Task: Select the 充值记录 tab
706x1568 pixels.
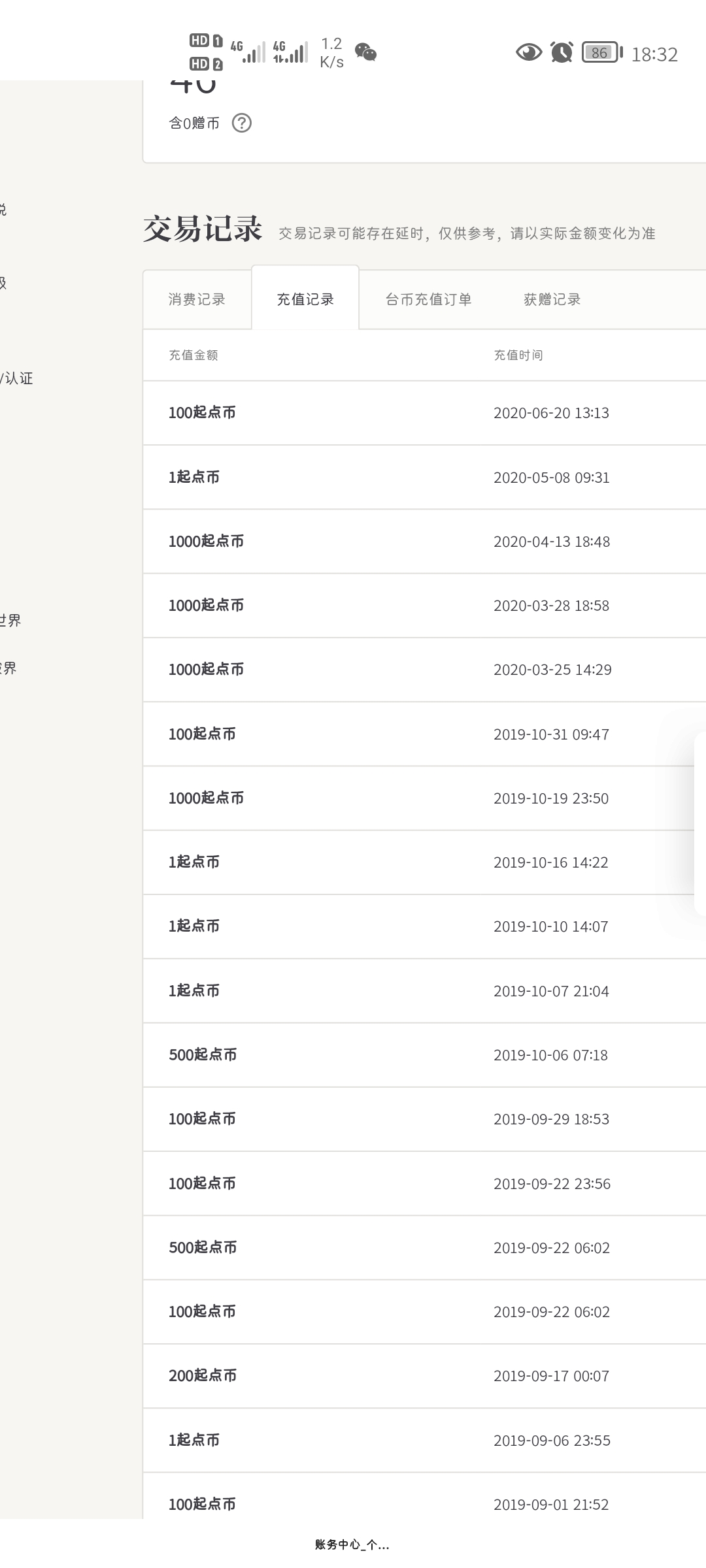Action: [x=305, y=299]
